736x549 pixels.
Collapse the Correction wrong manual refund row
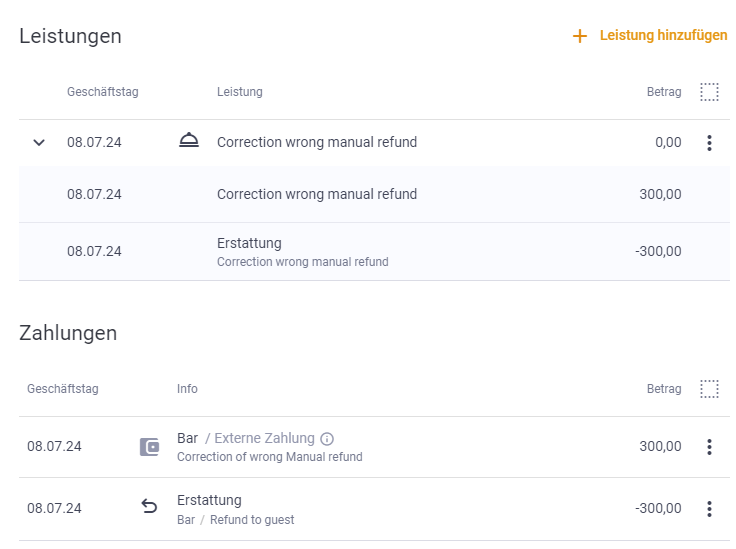click(x=39, y=142)
